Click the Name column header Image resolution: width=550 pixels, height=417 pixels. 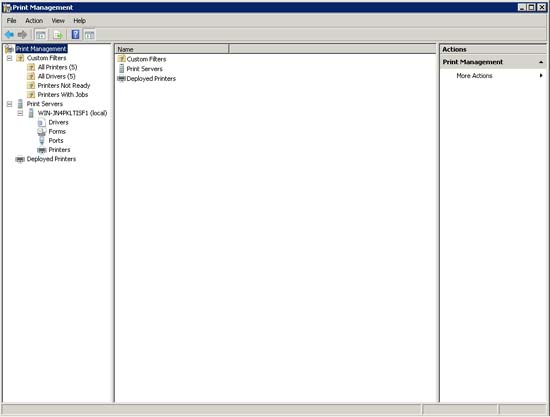pos(172,49)
